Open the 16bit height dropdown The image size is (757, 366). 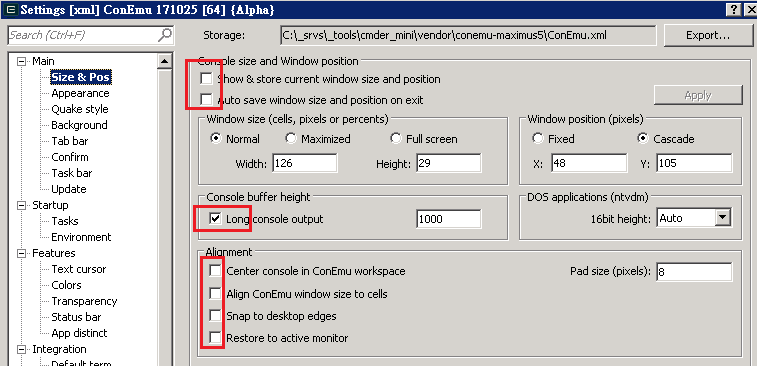click(x=722, y=218)
